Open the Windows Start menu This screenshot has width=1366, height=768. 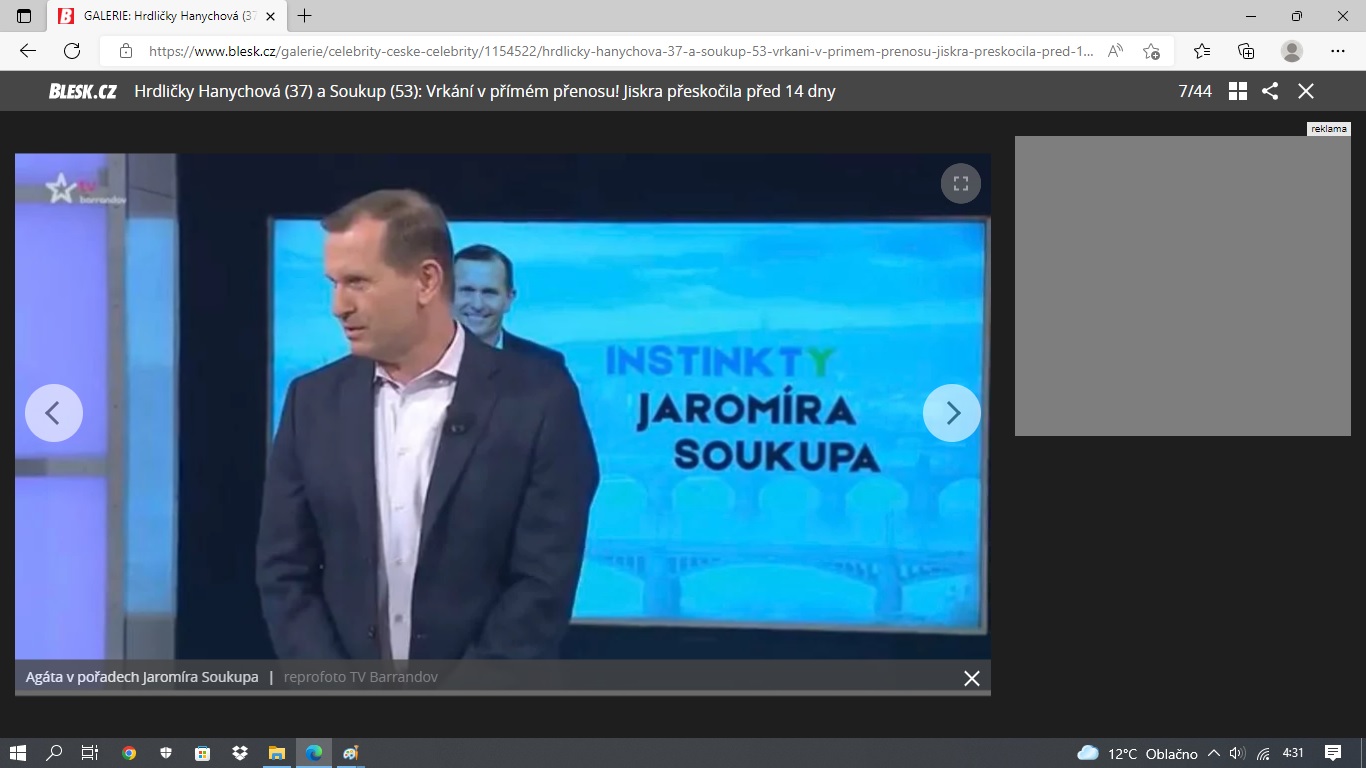[x=17, y=753]
